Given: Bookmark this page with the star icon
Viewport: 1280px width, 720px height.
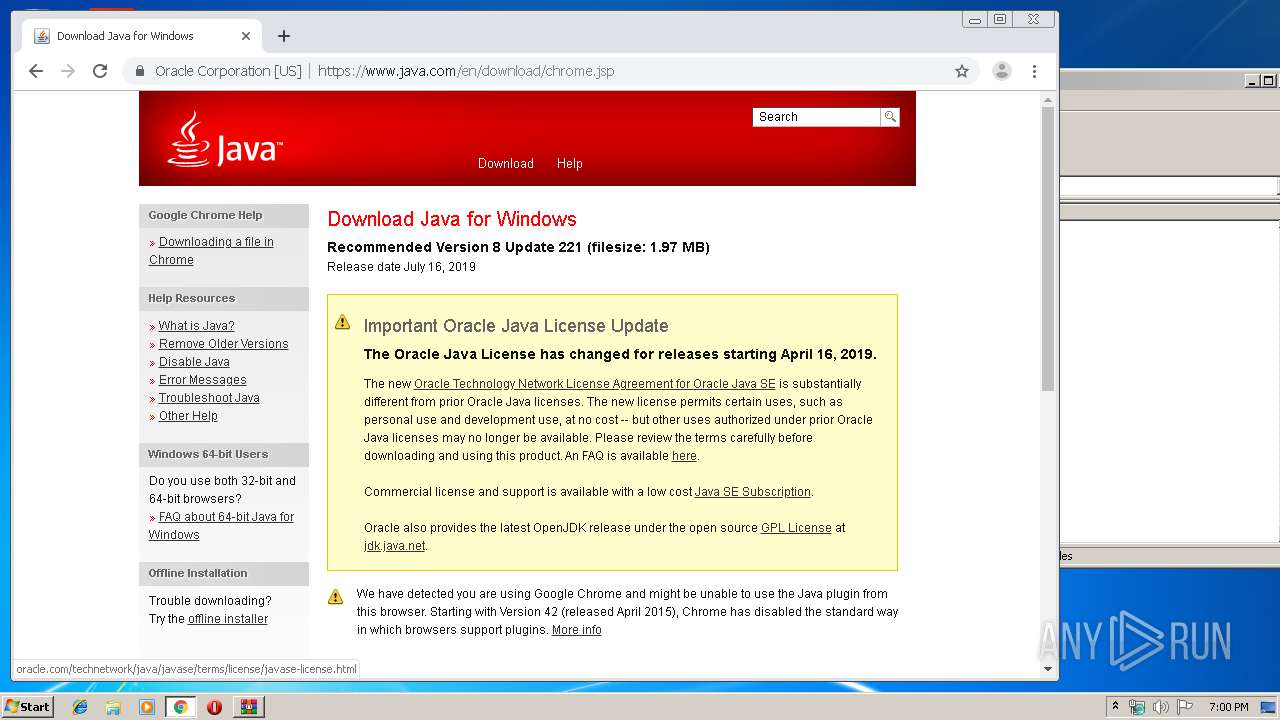Looking at the screenshot, I should [962, 71].
